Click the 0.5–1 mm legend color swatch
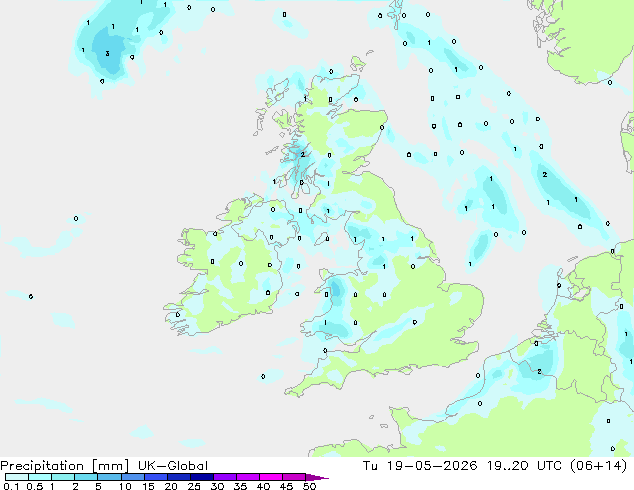This screenshot has height=490, width=634. [40, 477]
